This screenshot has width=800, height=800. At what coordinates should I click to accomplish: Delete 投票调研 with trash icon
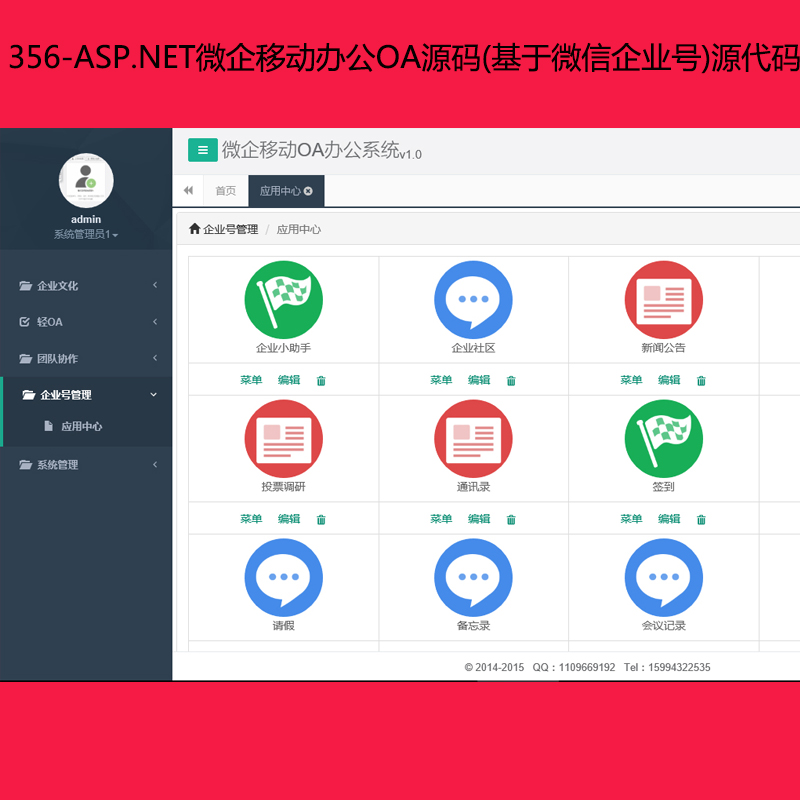click(x=321, y=519)
